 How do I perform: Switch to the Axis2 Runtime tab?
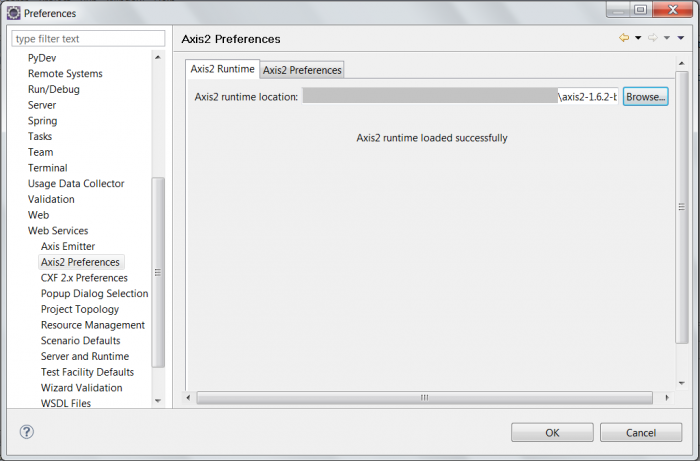coord(222,69)
